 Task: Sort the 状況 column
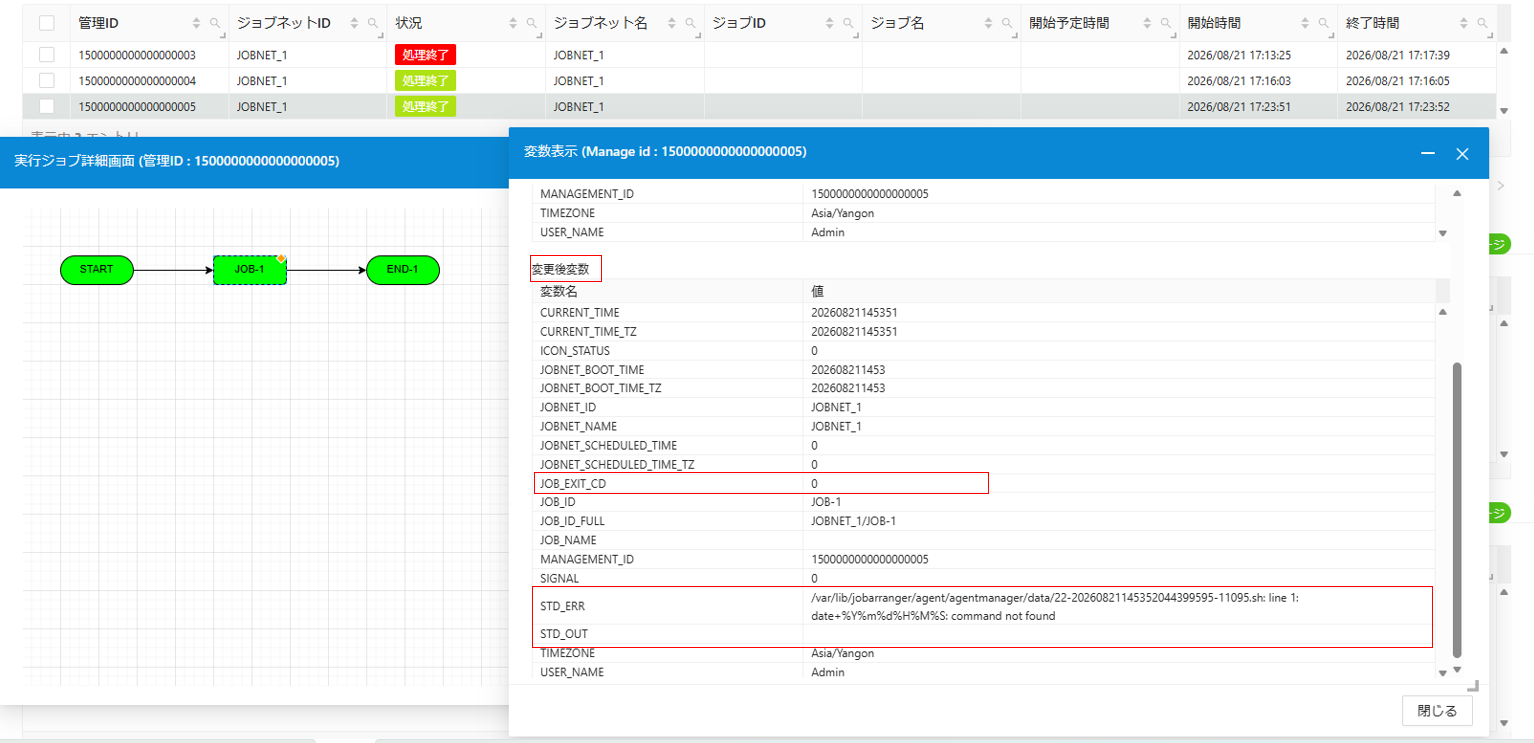tap(514, 23)
